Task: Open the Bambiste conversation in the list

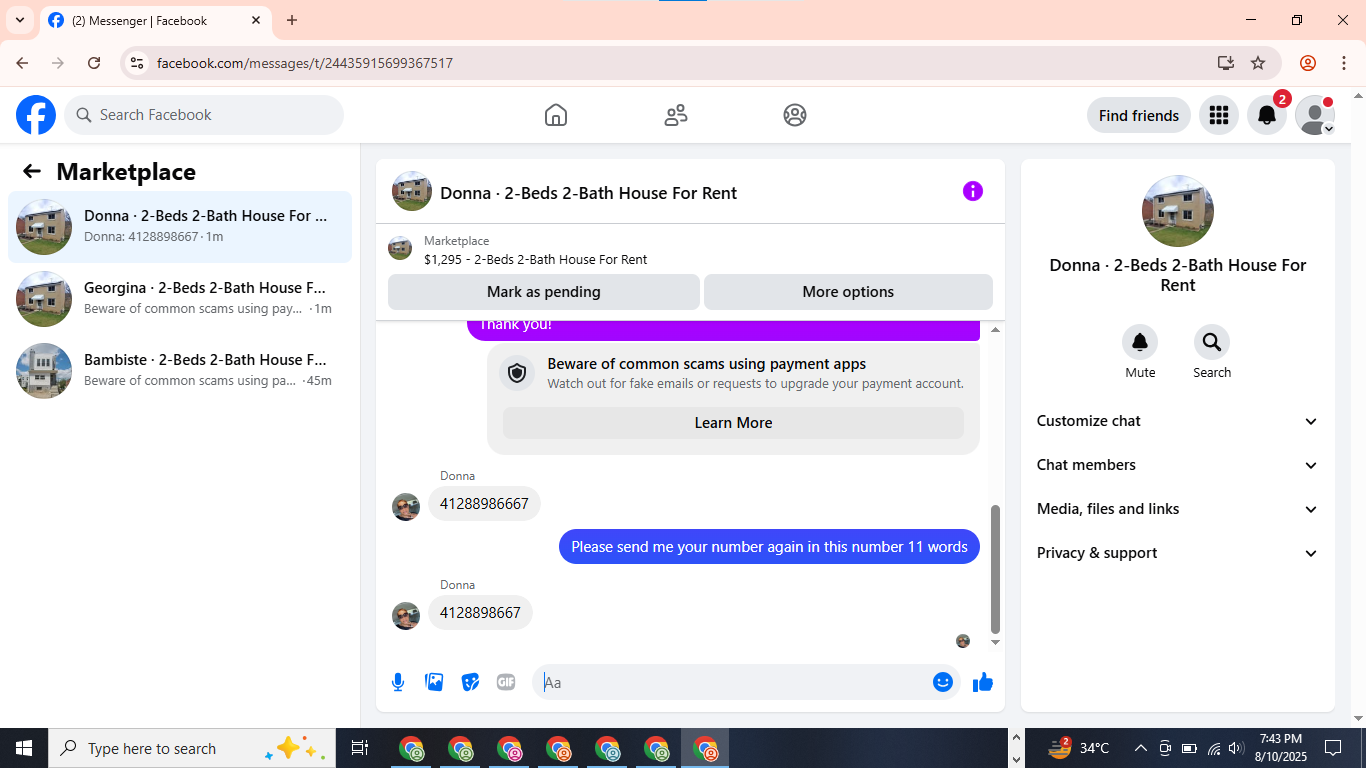Action: [180, 371]
